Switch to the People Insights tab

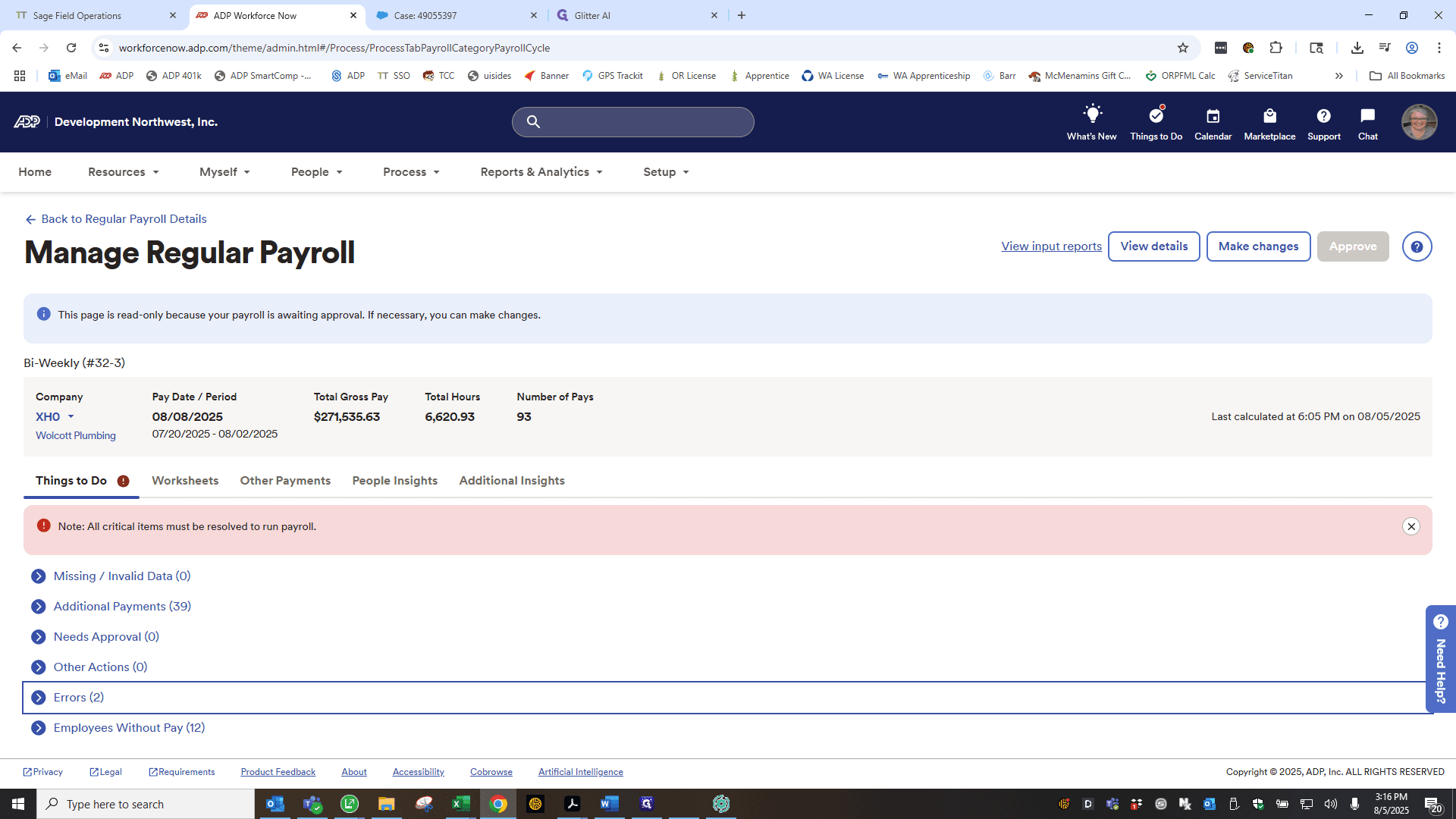point(394,481)
